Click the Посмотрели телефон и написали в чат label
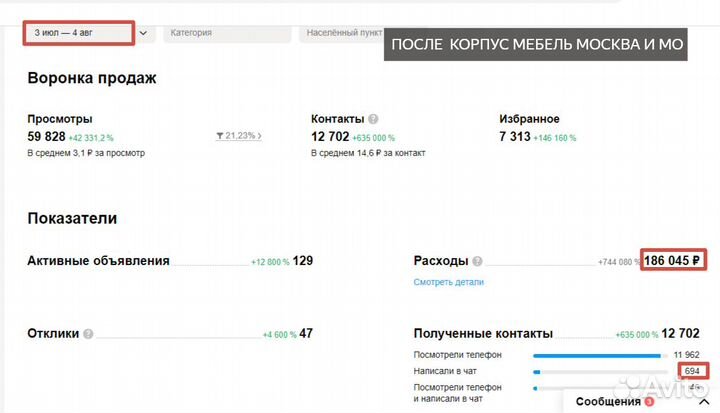The width and height of the screenshot is (720, 413). pos(458,393)
